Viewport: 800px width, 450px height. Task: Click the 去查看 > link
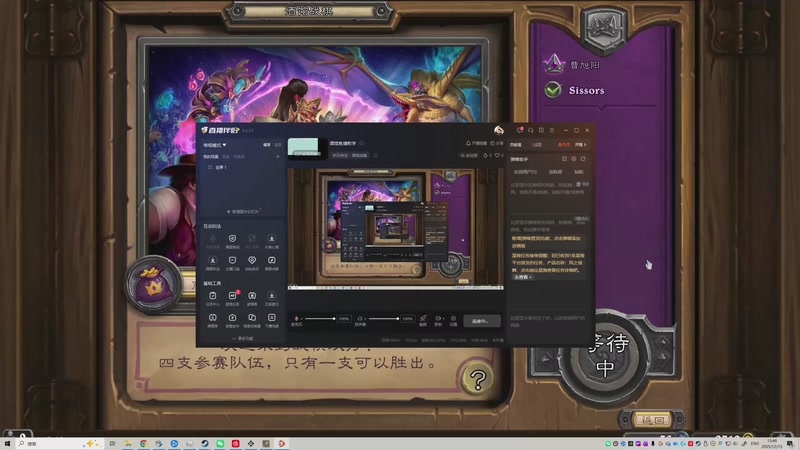pos(523,277)
